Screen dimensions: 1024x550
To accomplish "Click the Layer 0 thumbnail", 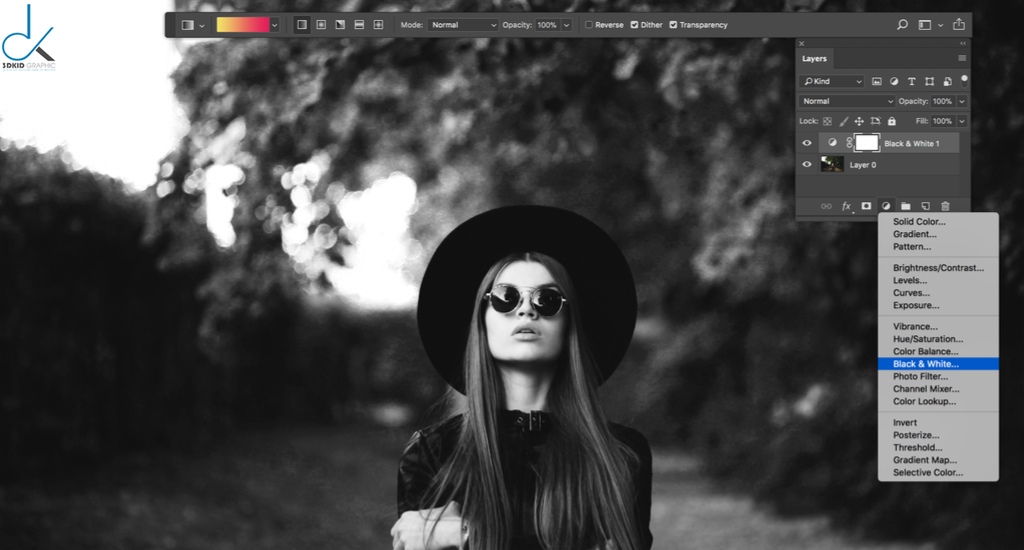I will pyautogui.click(x=832, y=164).
